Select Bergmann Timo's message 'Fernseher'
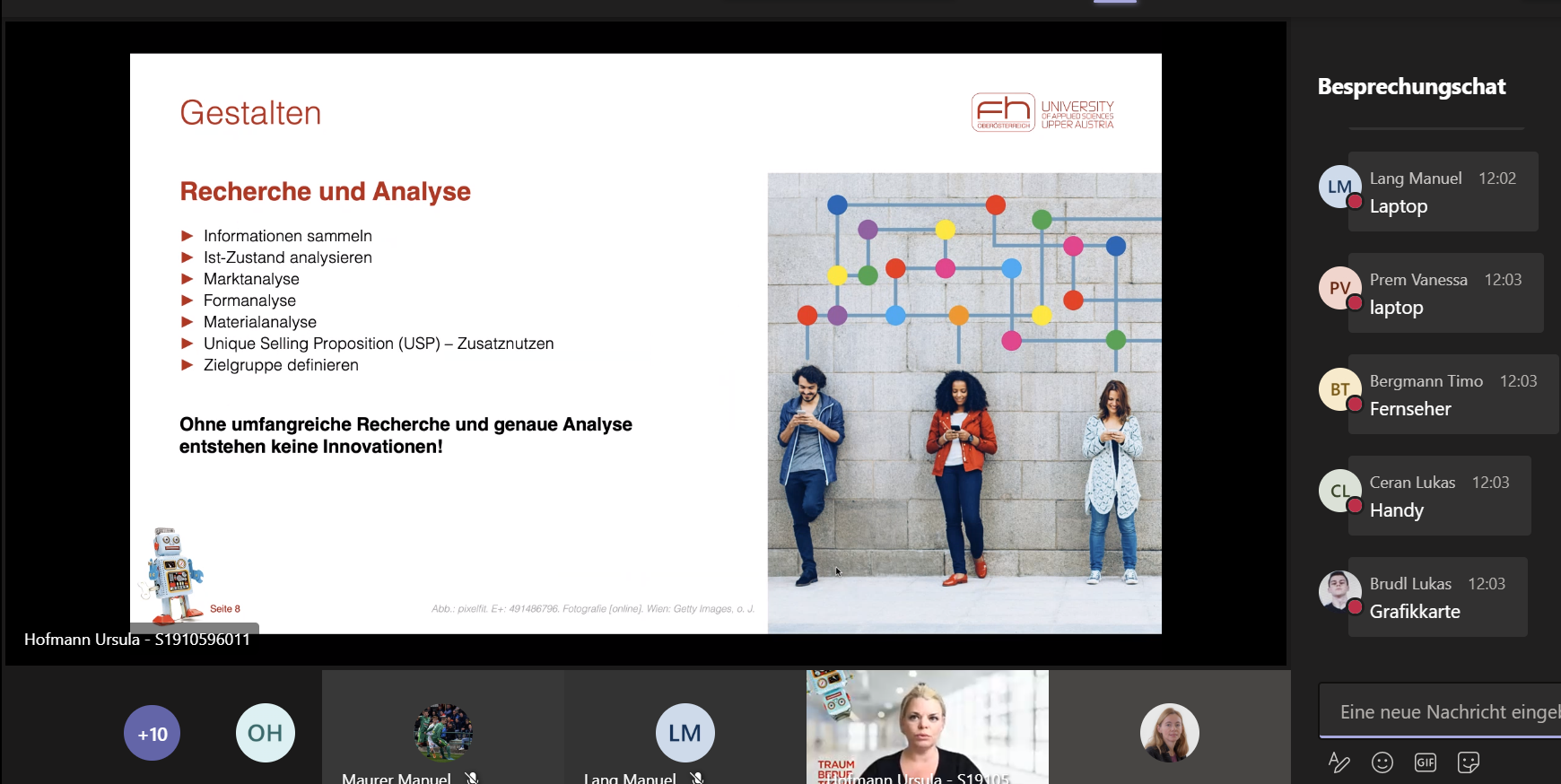 1453,395
